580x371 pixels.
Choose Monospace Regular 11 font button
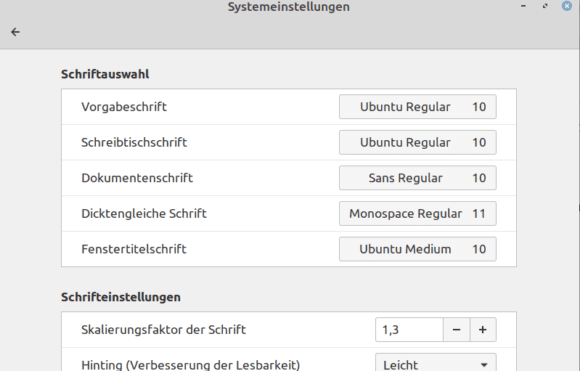418,213
